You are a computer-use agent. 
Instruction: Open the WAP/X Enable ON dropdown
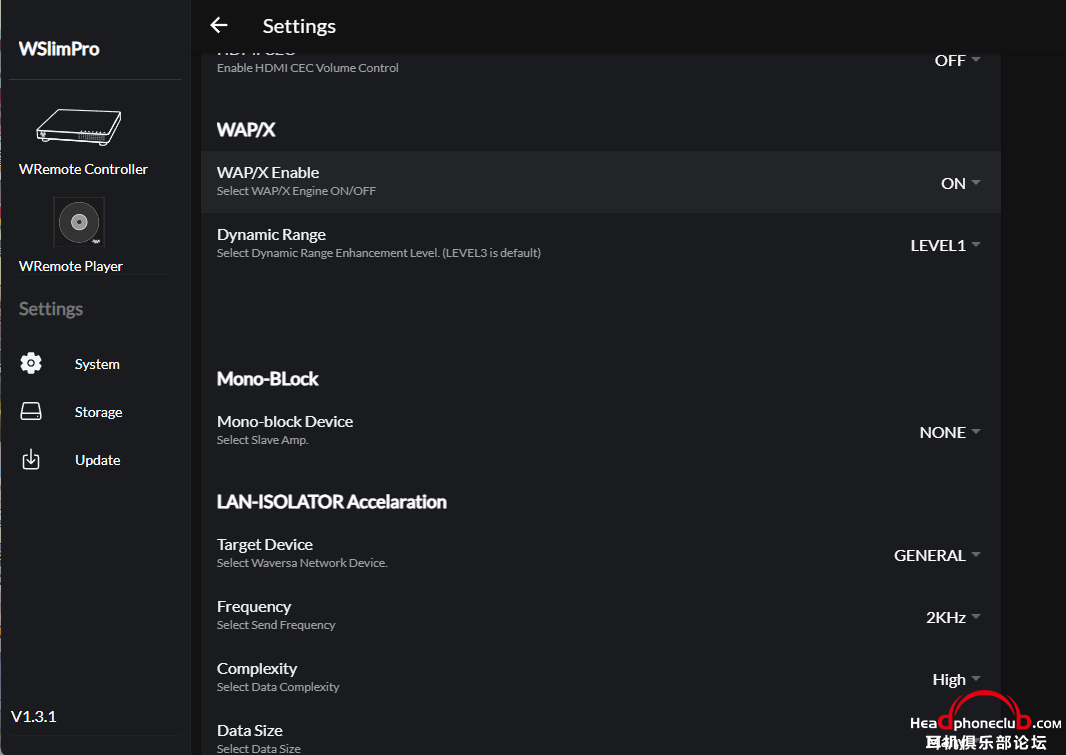(x=961, y=183)
